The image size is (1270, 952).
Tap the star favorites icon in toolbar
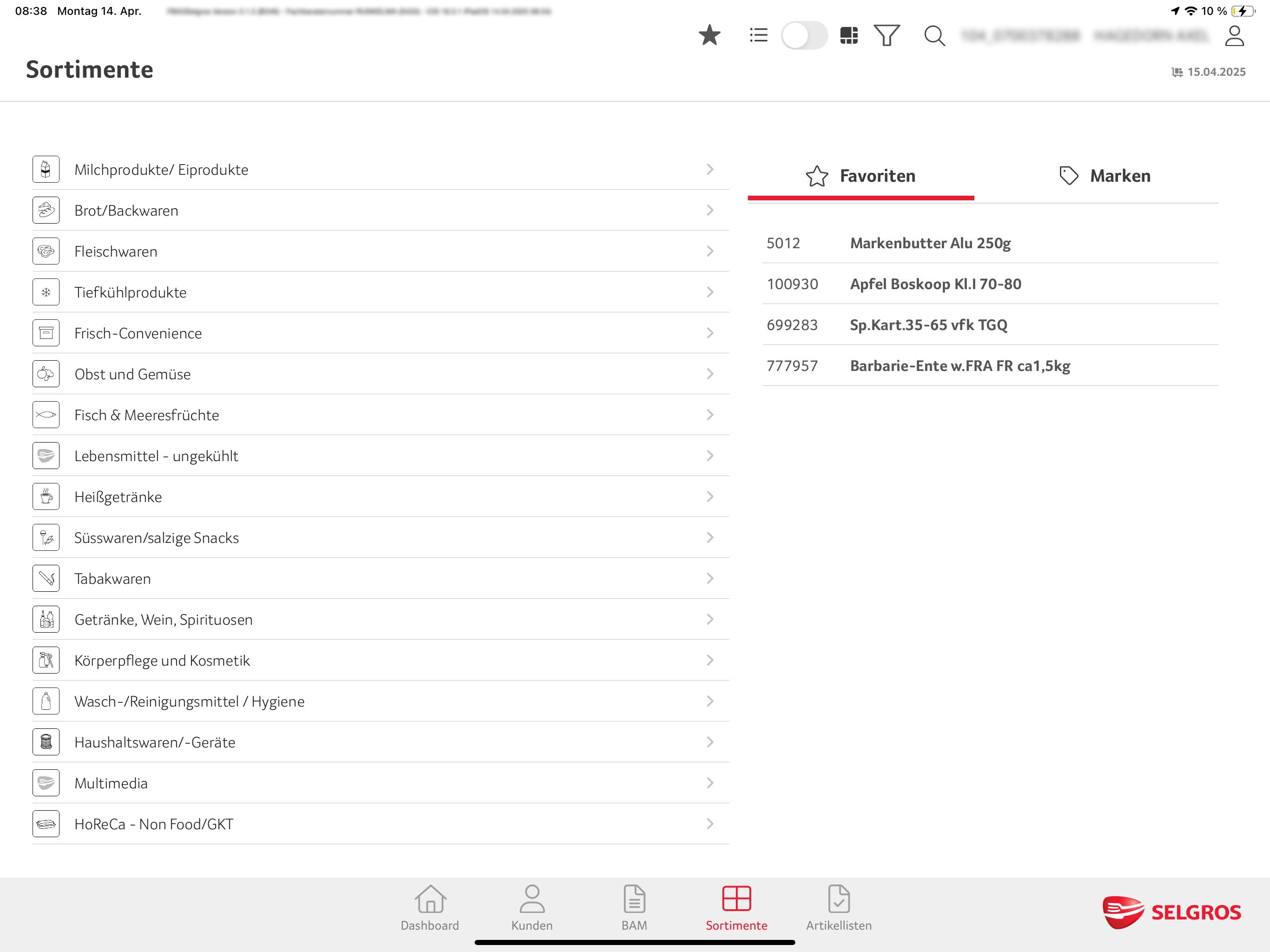709,36
